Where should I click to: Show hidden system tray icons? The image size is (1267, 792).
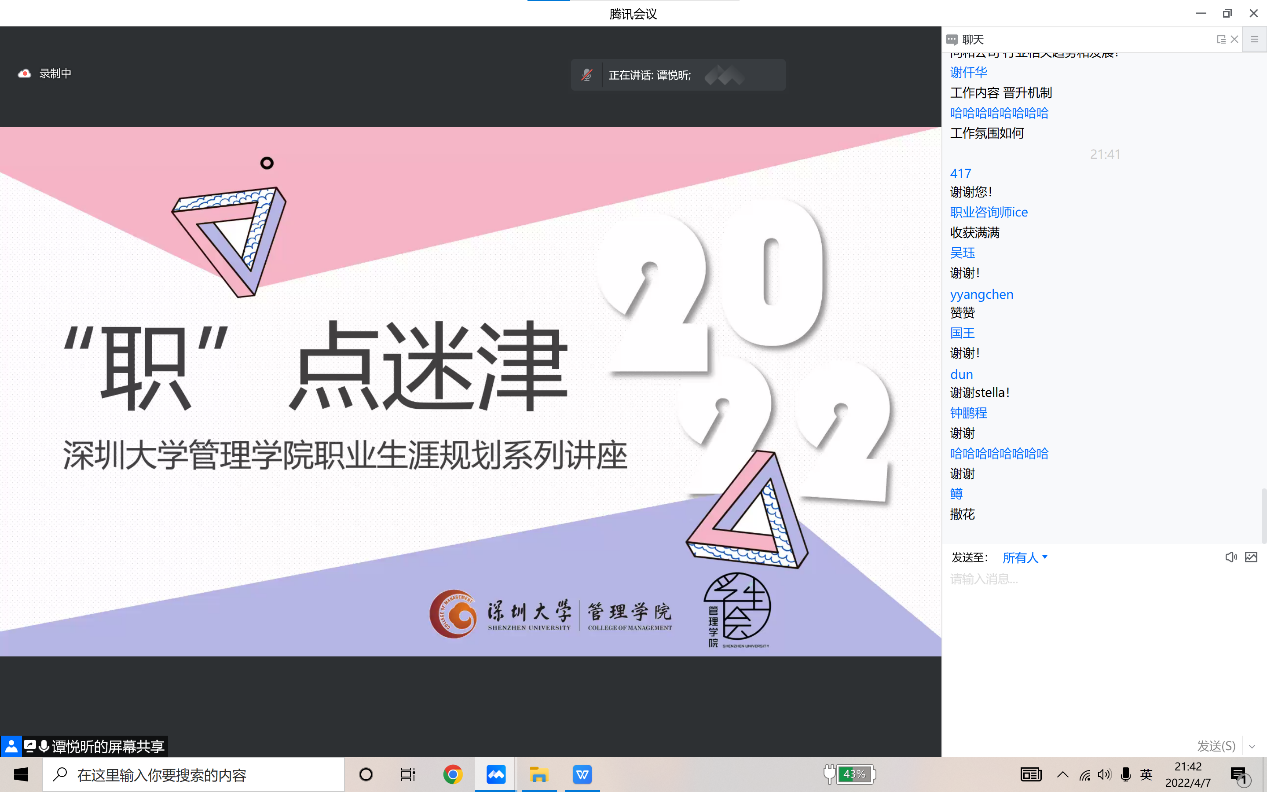click(x=1062, y=774)
